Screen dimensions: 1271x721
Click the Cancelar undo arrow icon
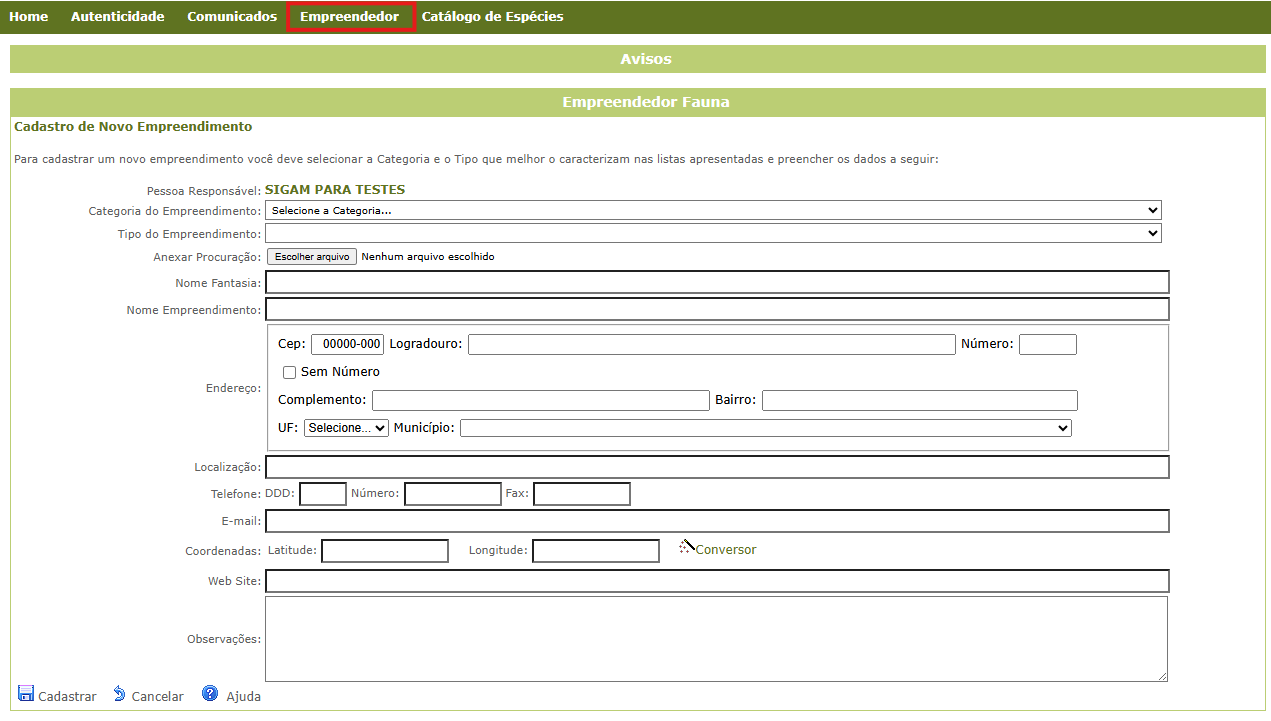coord(119,694)
